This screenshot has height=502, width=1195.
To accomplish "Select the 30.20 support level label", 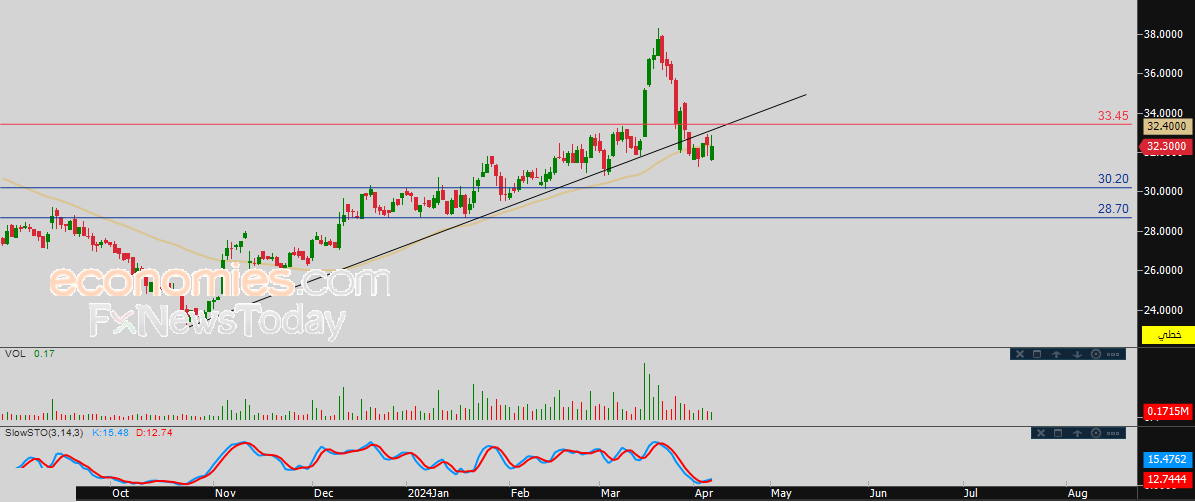I will (1113, 179).
